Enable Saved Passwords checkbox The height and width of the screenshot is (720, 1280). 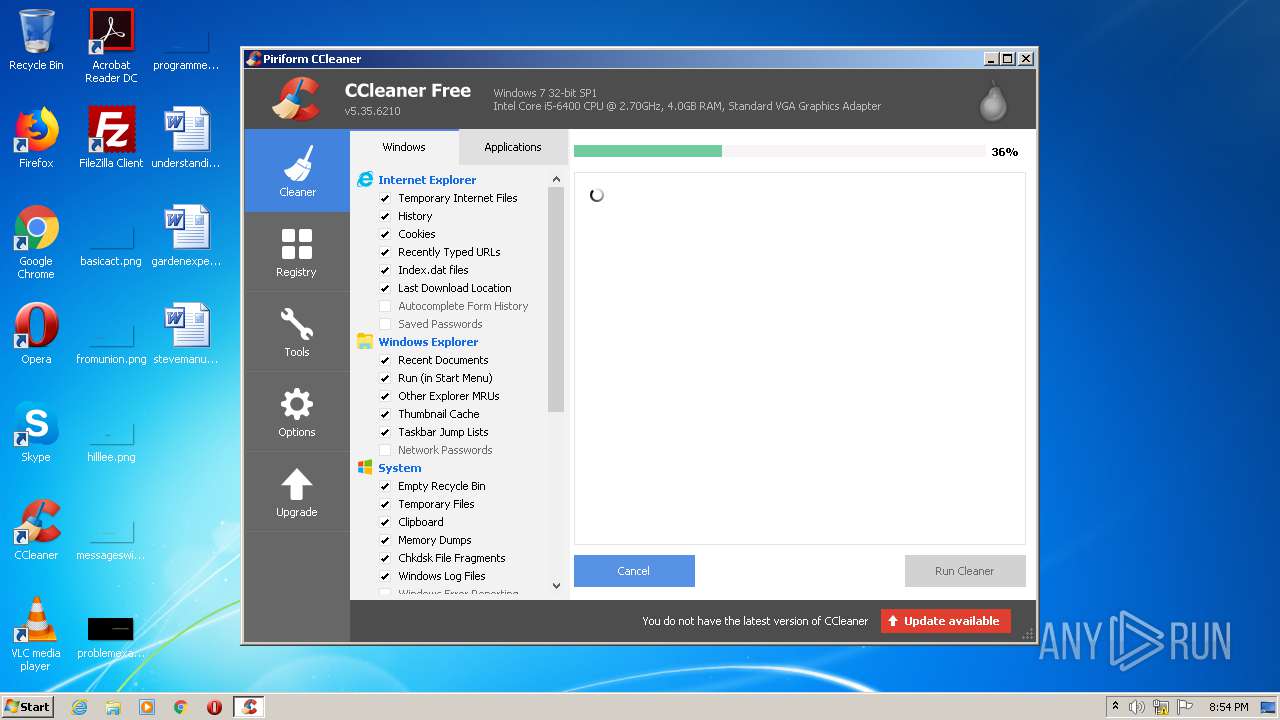[x=385, y=324]
